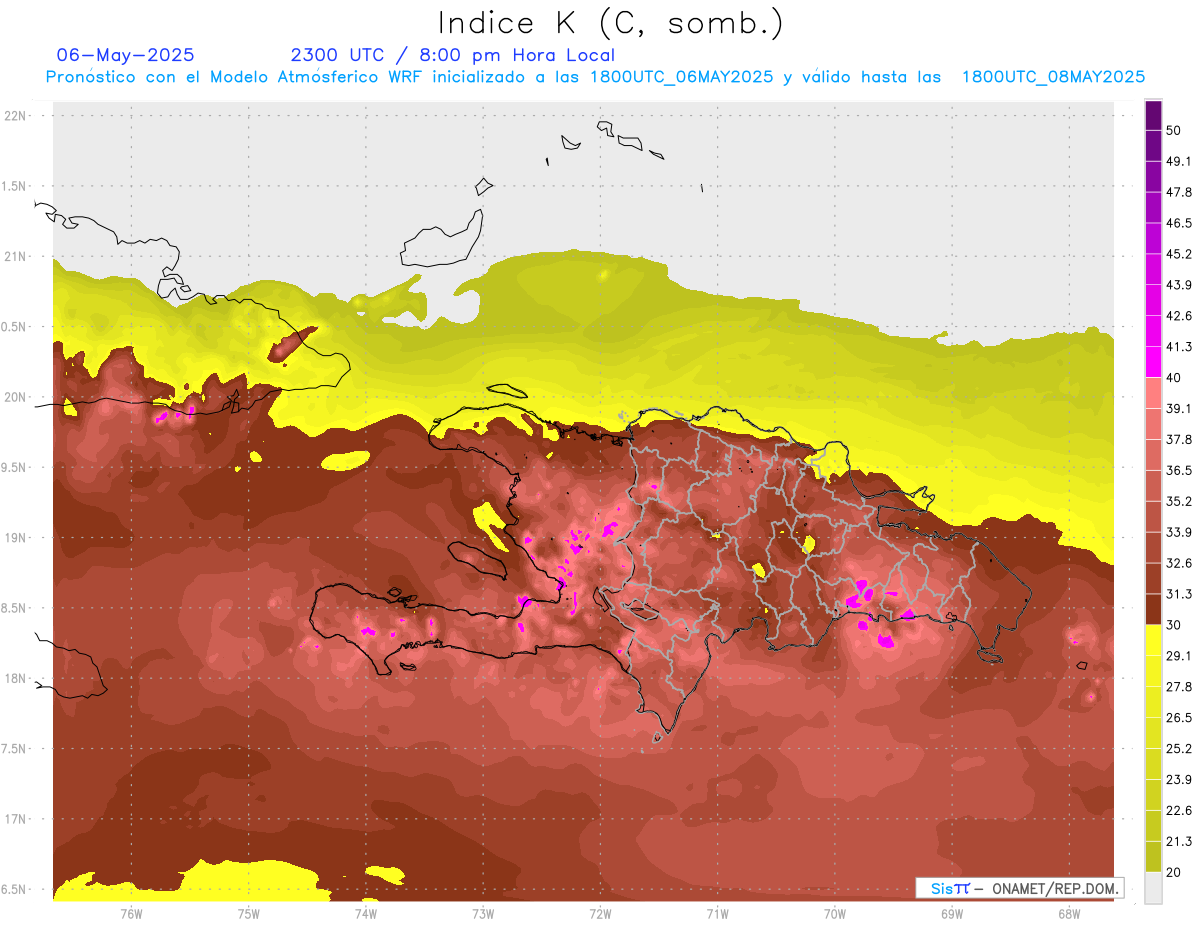Pick the salmon legend swatch between 39.1 and 40

point(1153,393)
